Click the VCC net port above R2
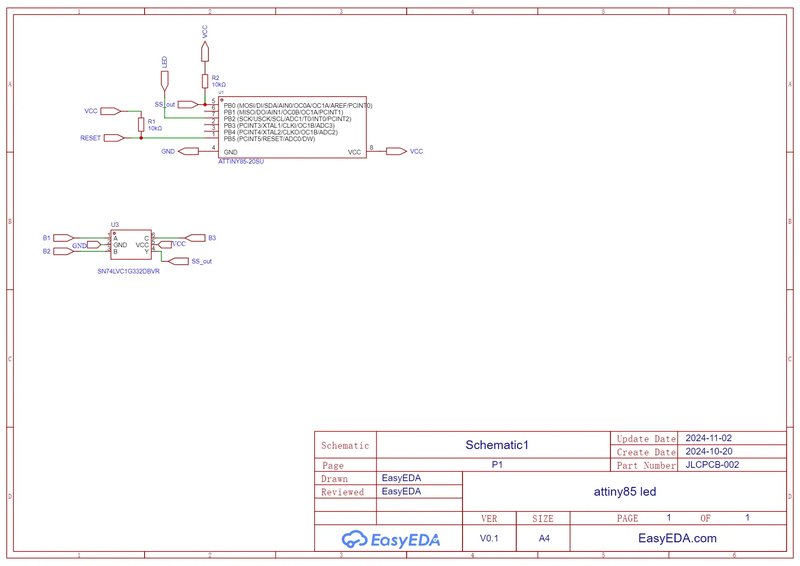The height and width of the screenshot is (566, 800). tap(205, 52)
